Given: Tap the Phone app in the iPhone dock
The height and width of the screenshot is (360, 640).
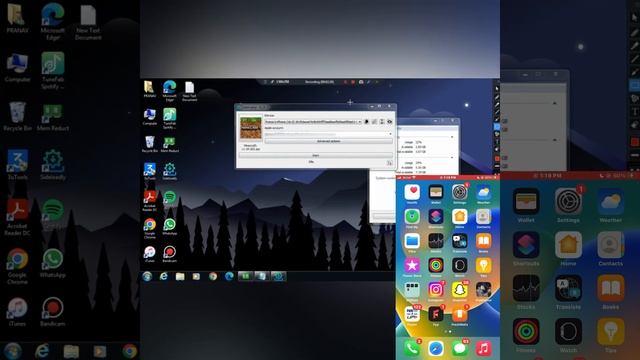Looking at the screenshot, I should (412, 349).
